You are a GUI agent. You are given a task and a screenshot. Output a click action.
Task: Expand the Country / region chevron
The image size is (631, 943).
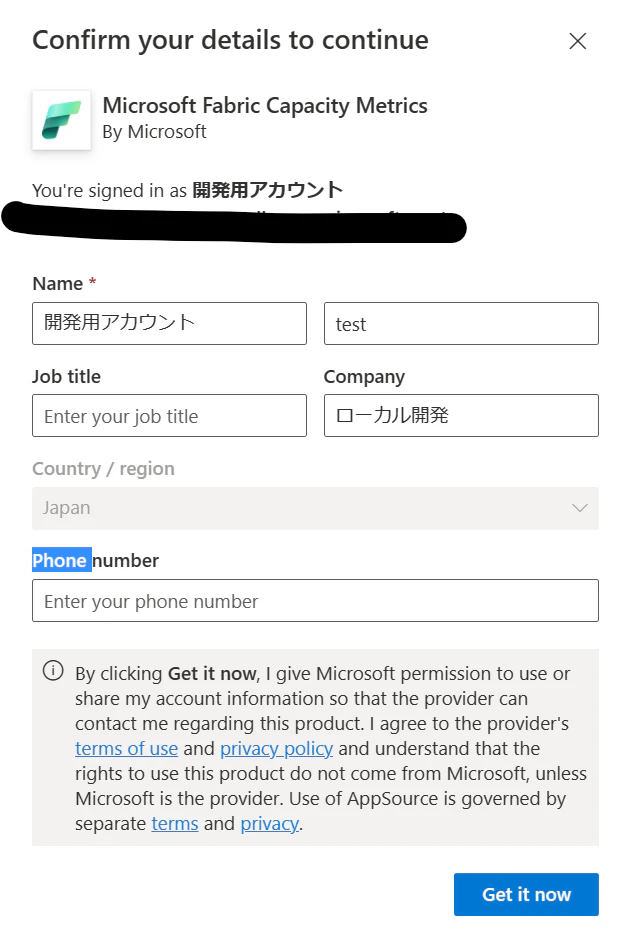[x=580, y=508]
